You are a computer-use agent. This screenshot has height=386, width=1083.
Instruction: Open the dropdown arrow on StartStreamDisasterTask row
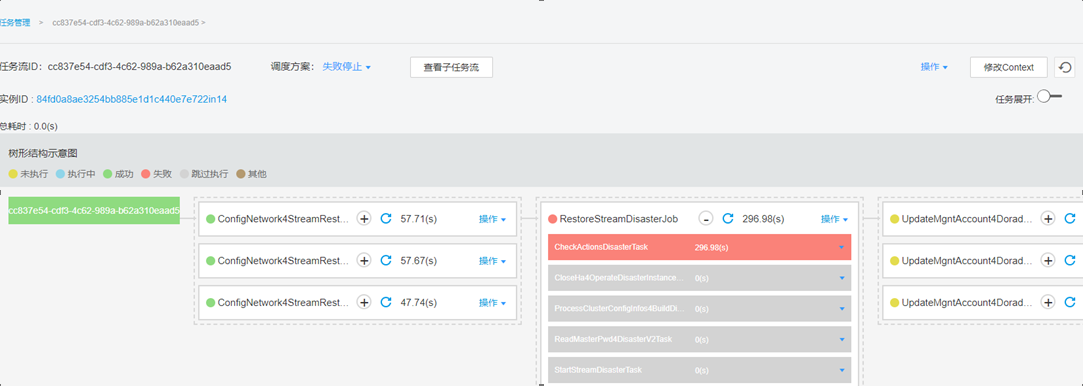(x=842, y=370)
